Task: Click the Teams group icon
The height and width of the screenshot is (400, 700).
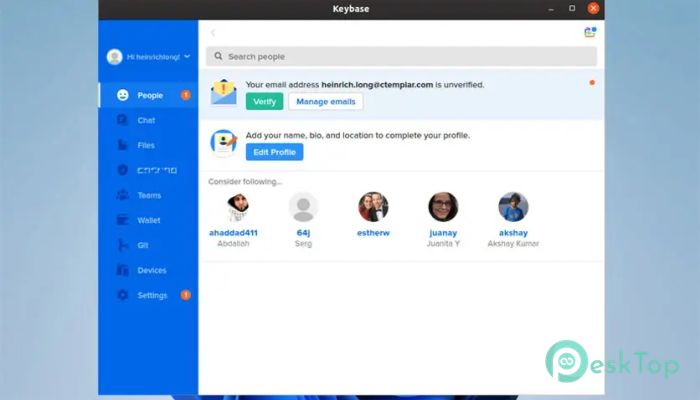Action: [122, 195]
